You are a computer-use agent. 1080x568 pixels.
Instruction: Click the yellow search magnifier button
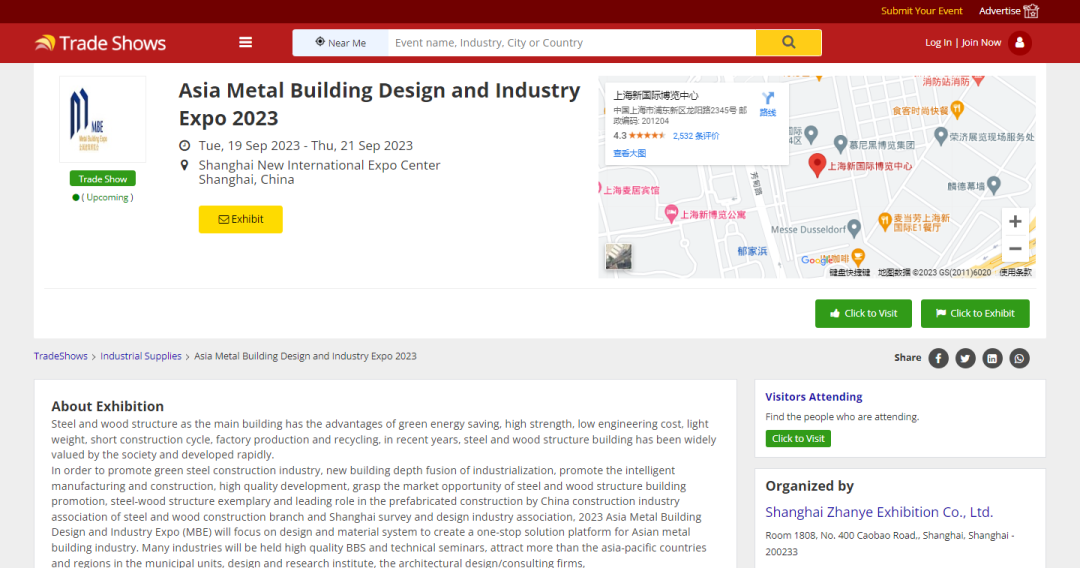tap(789, 43)
